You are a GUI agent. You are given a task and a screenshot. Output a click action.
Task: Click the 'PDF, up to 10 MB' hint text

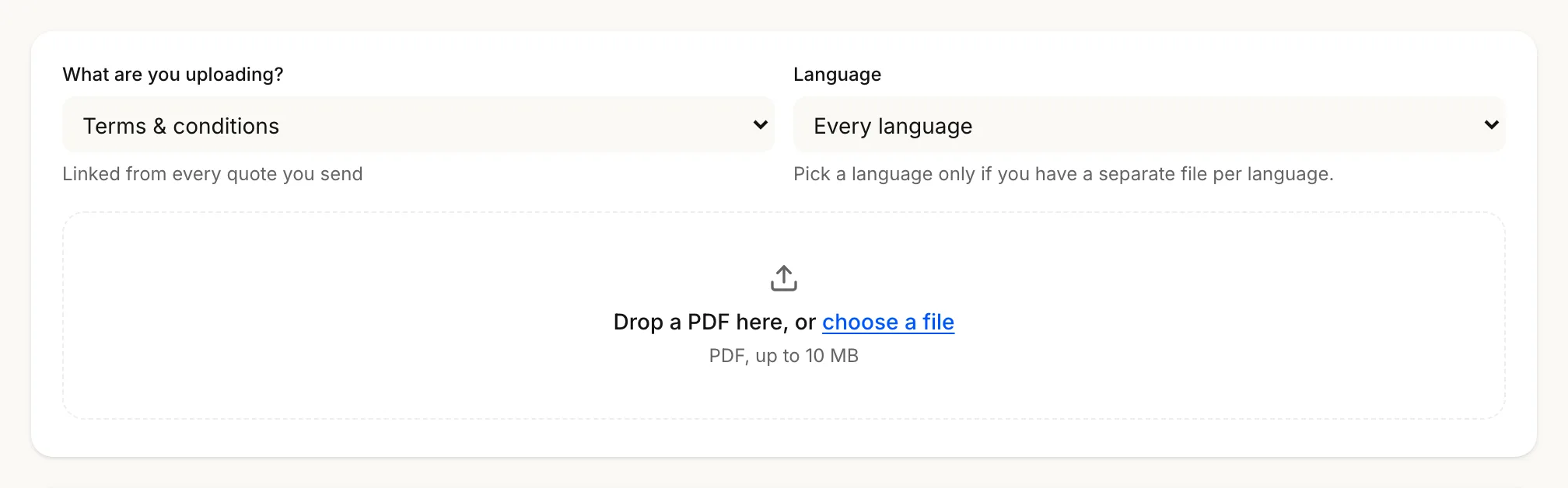784,356
